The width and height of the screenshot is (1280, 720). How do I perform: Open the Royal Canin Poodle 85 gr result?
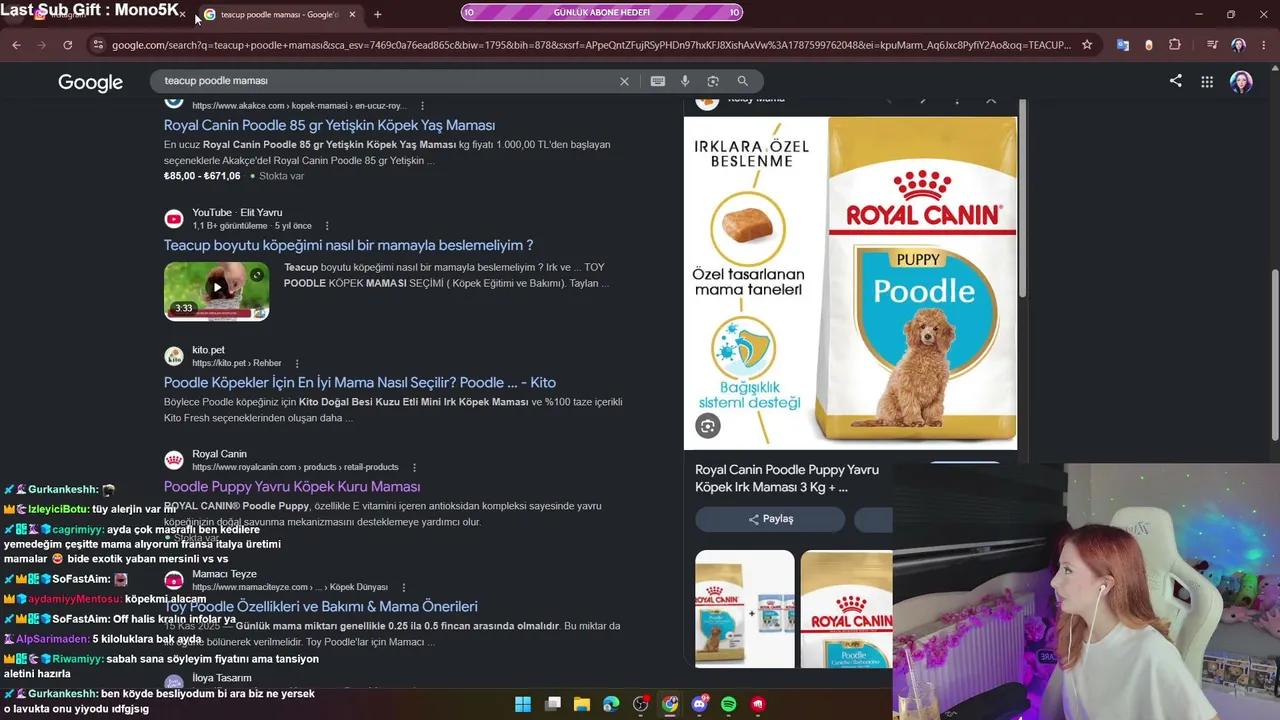point(329,125)
